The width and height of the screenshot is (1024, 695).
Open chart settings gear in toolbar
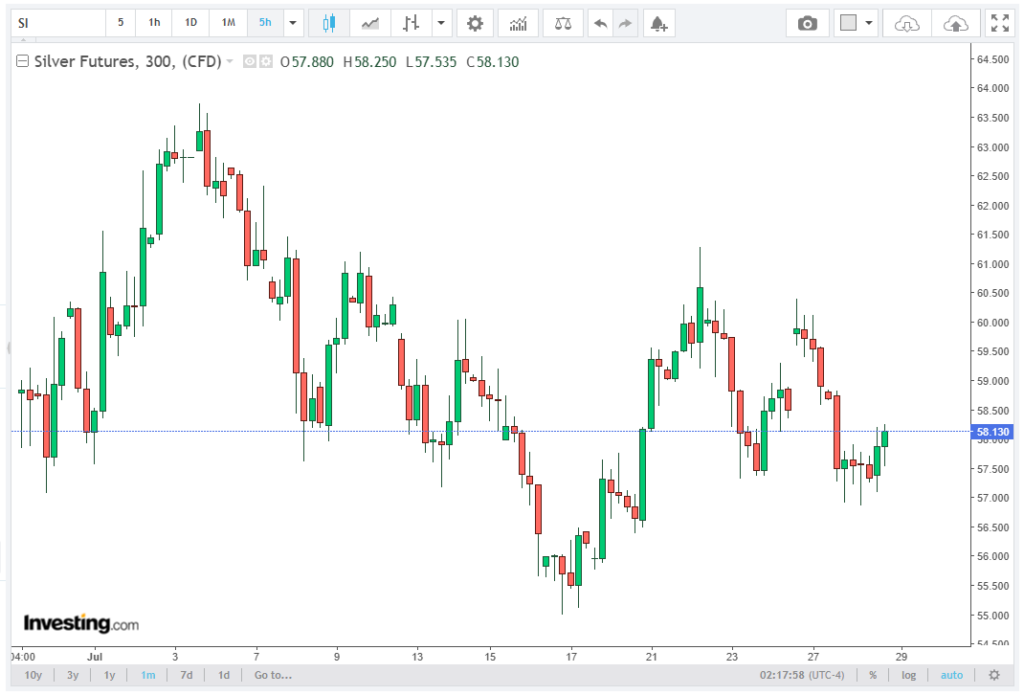pyautogui.click(x=475, y=24)
